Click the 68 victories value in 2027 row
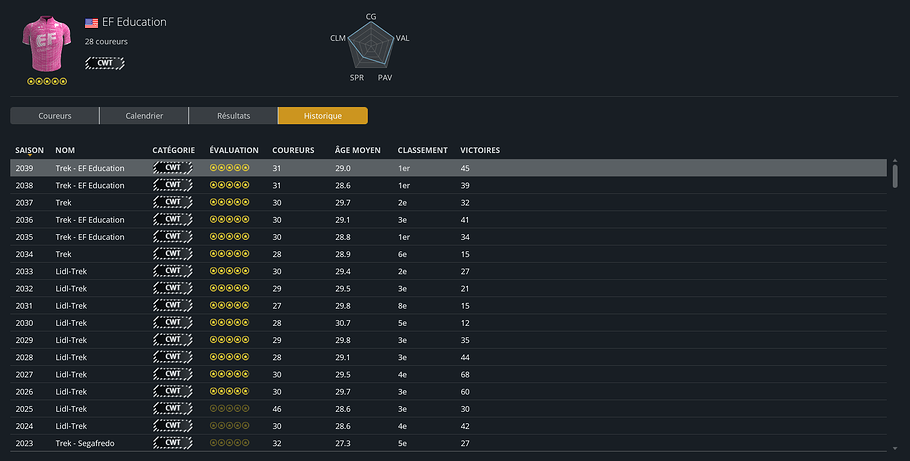This screenshot has height=461, width=910. [x=465, y=374]
